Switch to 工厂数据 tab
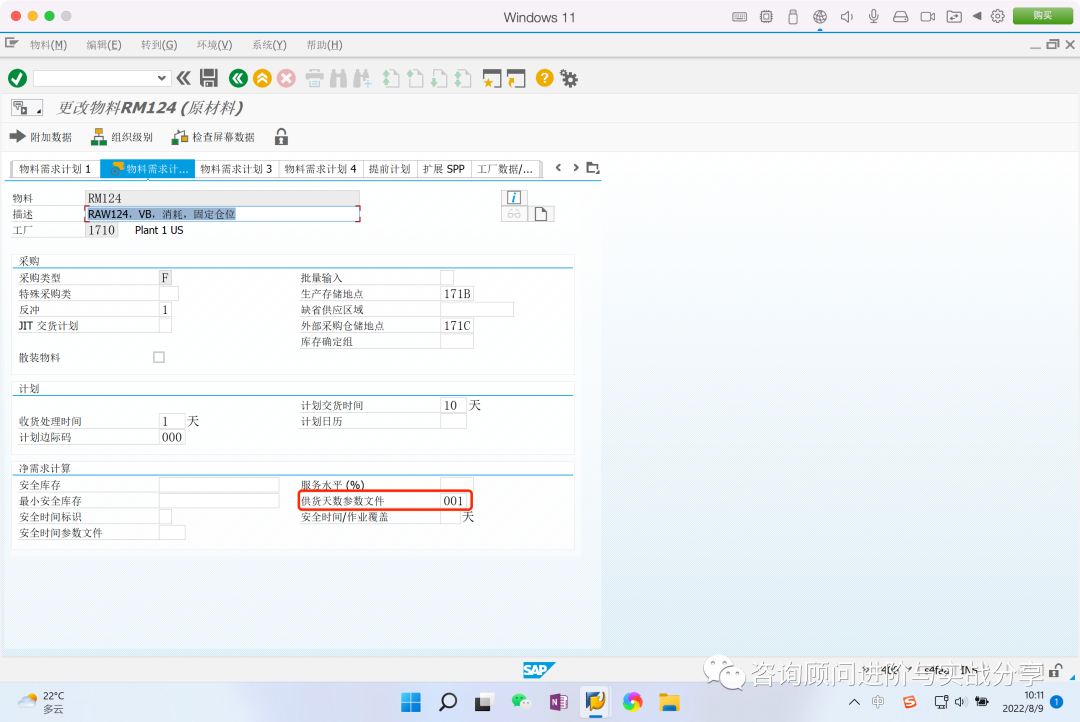This screenshot has width=1080, height=722. [x=505, y=169]
